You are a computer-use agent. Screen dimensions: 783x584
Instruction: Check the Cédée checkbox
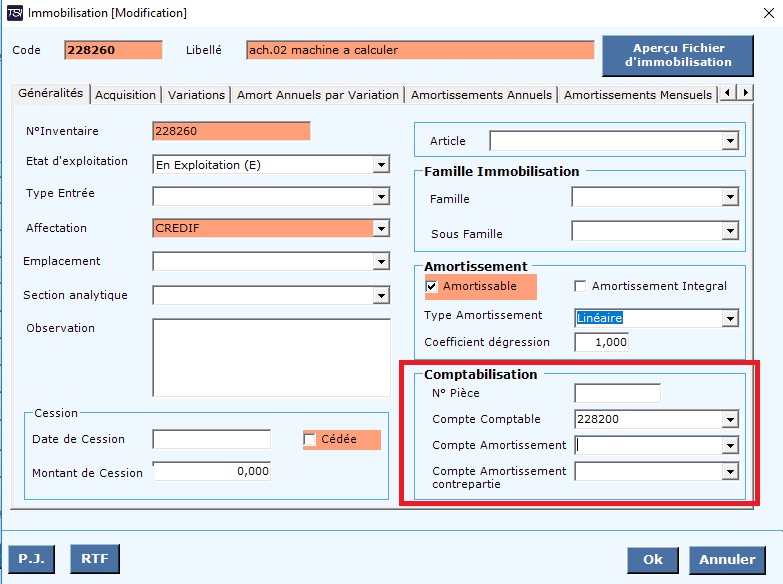click(310, 440)
